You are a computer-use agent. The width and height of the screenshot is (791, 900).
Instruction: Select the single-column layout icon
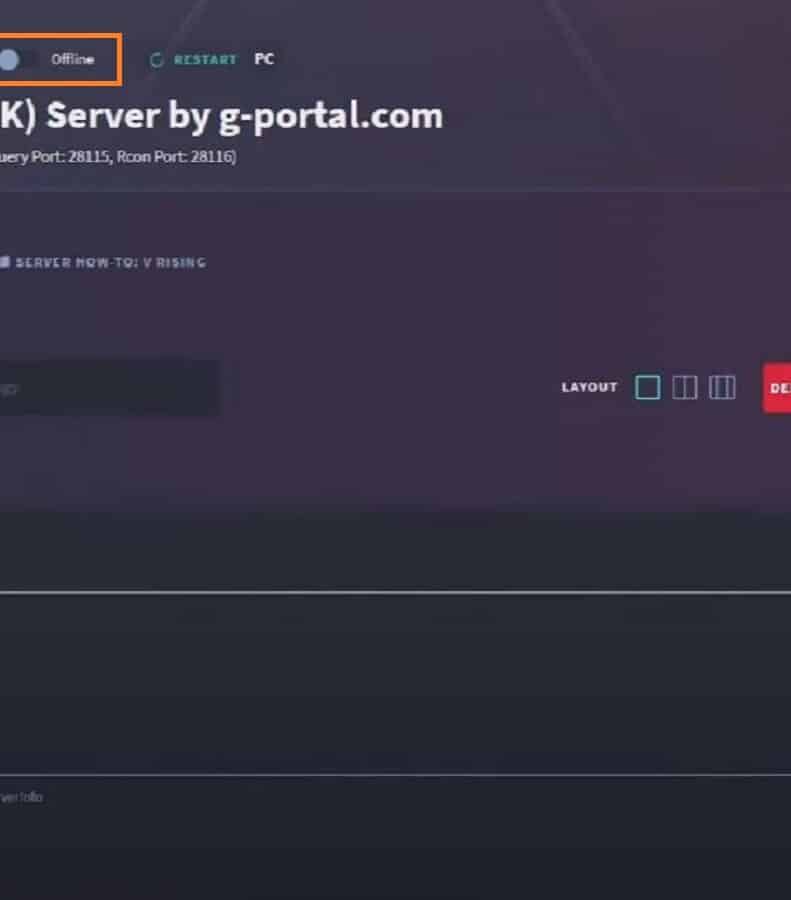[647, 387]
